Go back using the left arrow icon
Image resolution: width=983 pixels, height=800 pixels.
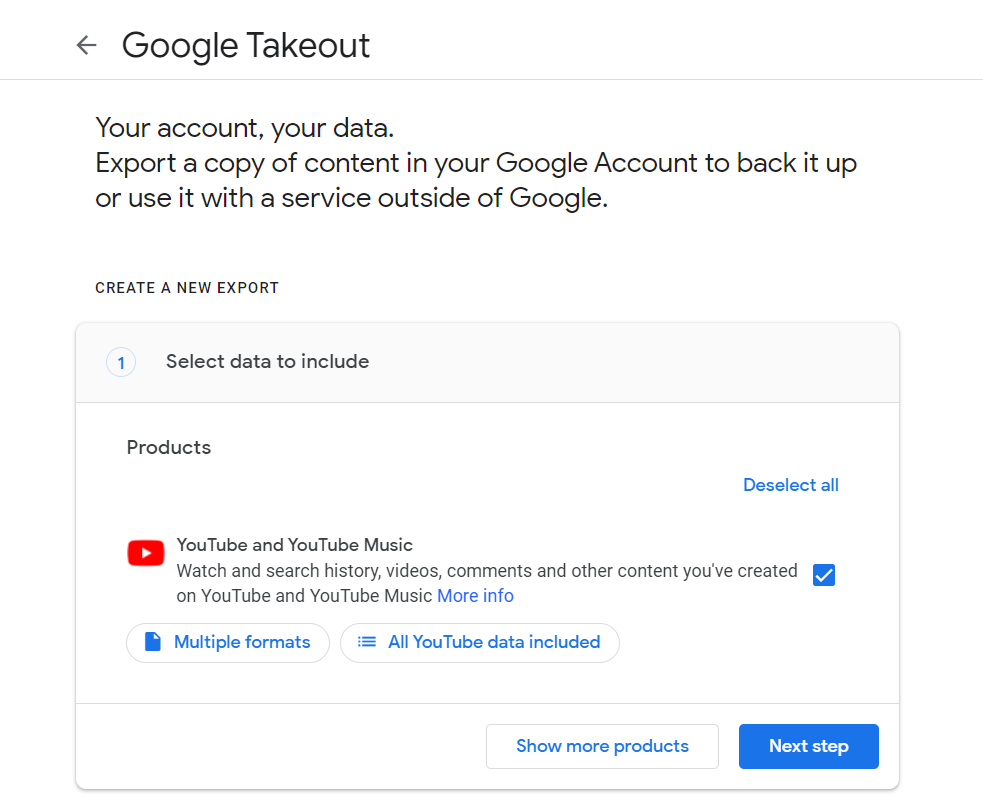(x=87, y=45)
